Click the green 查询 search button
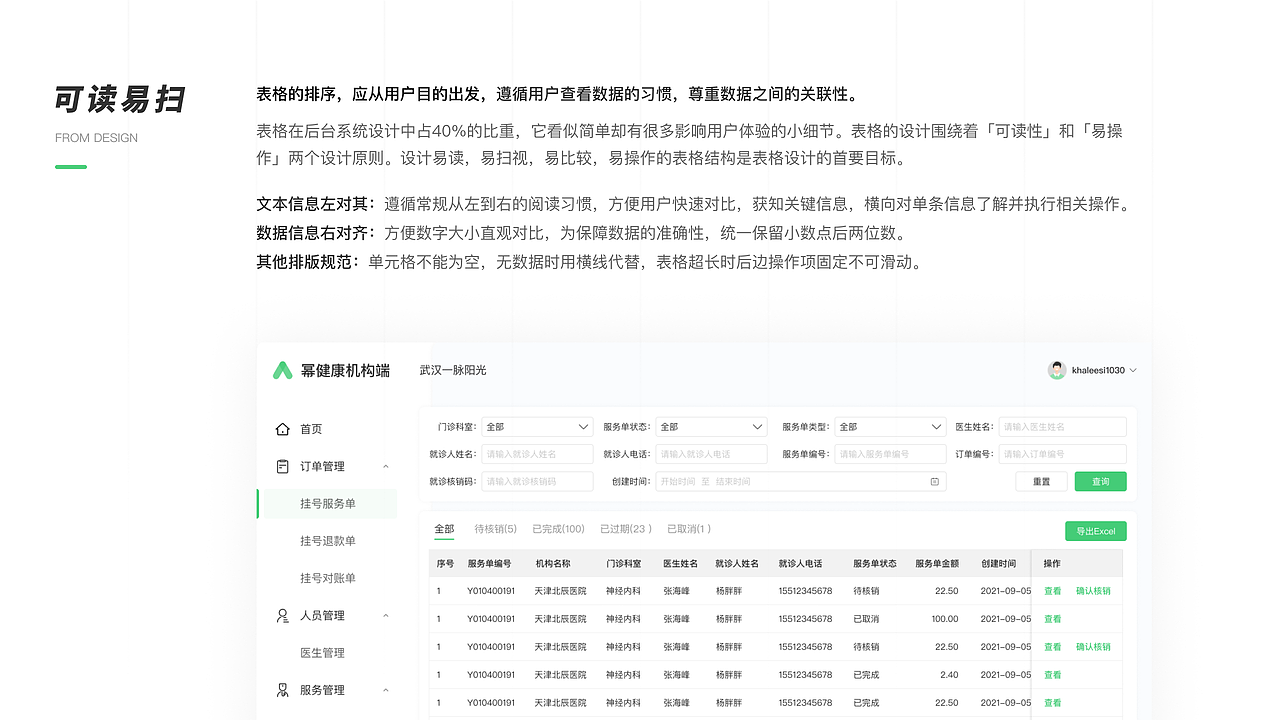 pyautogui.click(x=1100, y=481)
